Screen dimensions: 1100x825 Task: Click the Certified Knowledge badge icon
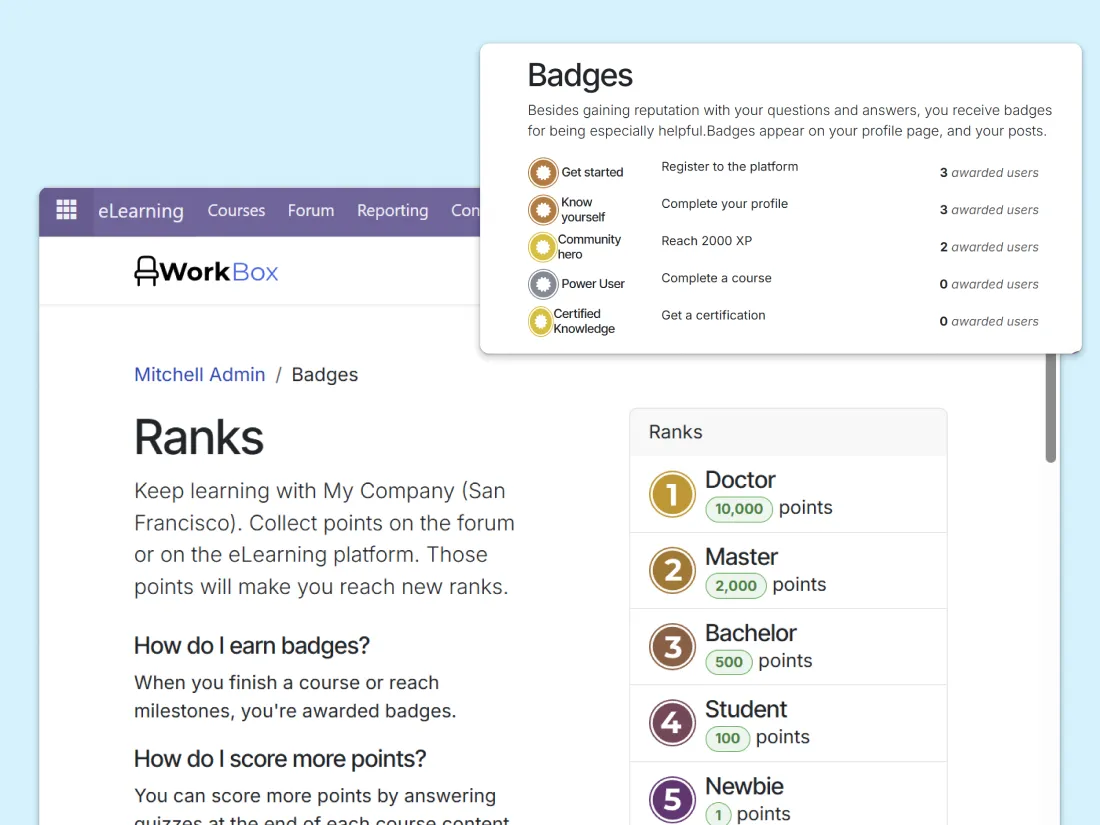pyautogui.click(x=541, y=321)
